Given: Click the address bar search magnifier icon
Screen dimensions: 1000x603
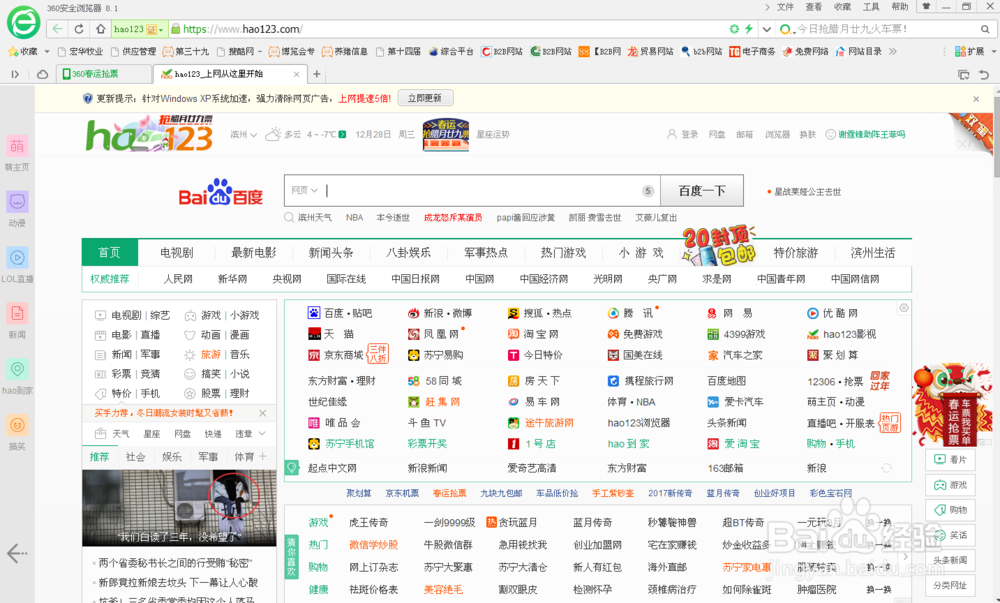Looking at the screenshot, I should click(985, 29).
